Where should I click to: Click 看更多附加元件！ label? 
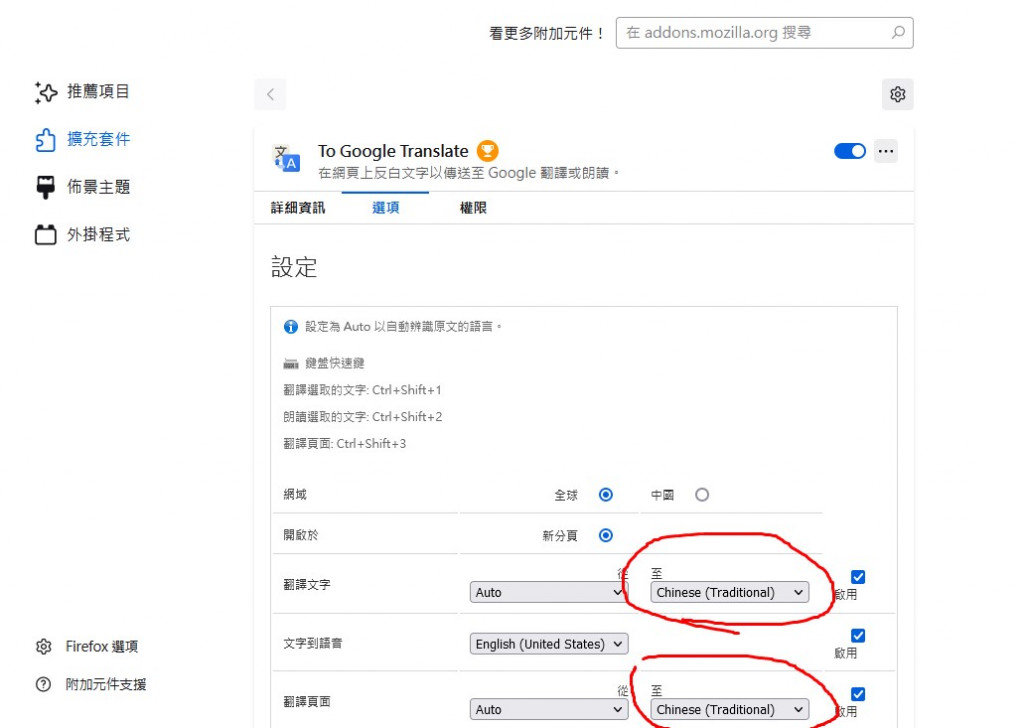547,33
